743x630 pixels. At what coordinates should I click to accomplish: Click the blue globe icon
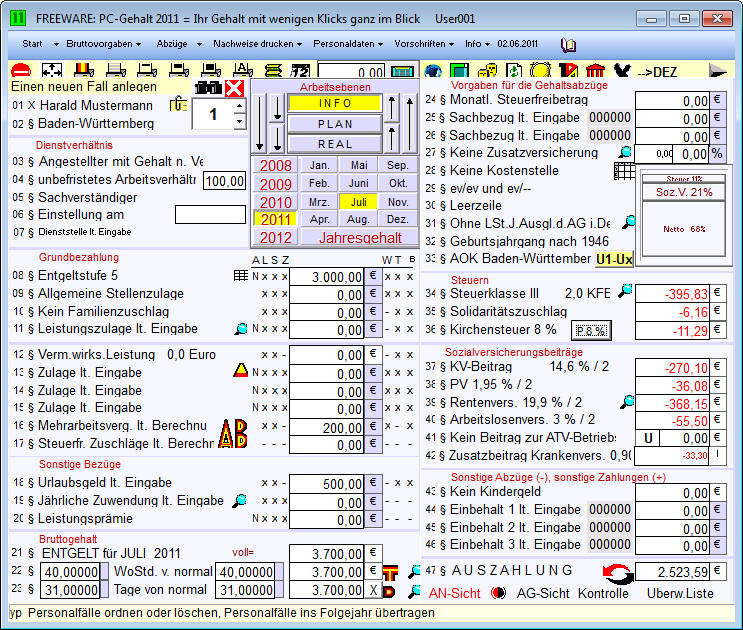click(x=433, y=71)
